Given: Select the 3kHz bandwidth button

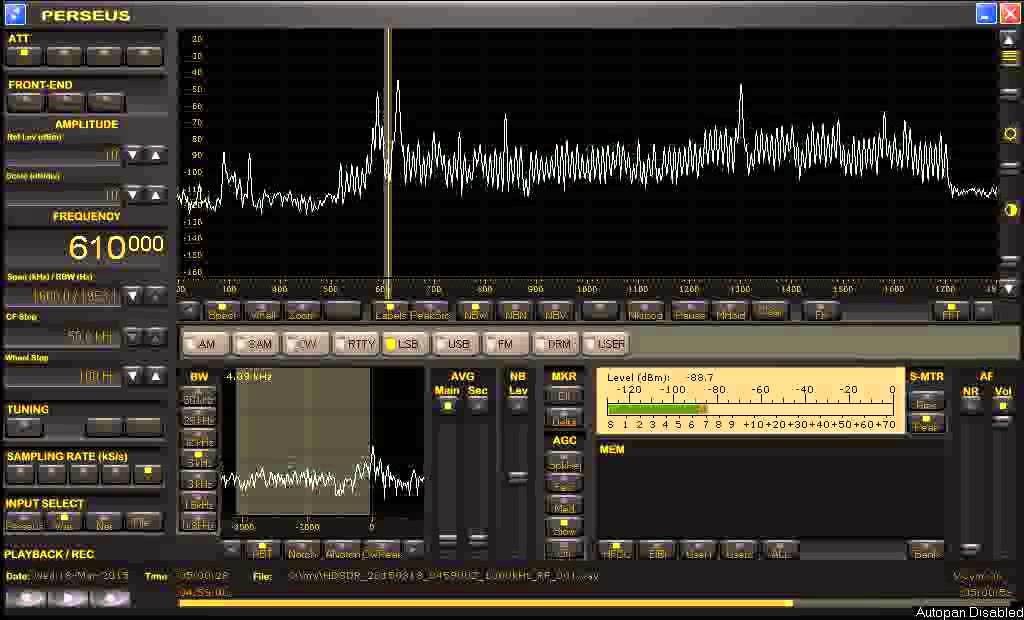Looking at the screenshot, I should point(199,482).
